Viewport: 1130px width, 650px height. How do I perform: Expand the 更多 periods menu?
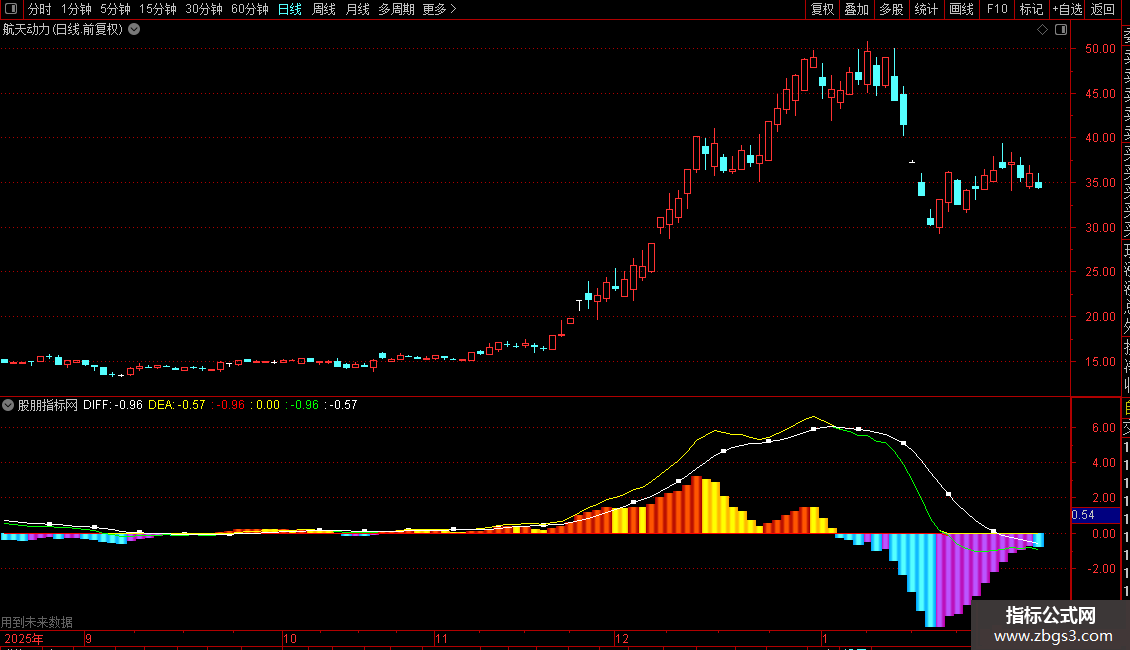440,9
